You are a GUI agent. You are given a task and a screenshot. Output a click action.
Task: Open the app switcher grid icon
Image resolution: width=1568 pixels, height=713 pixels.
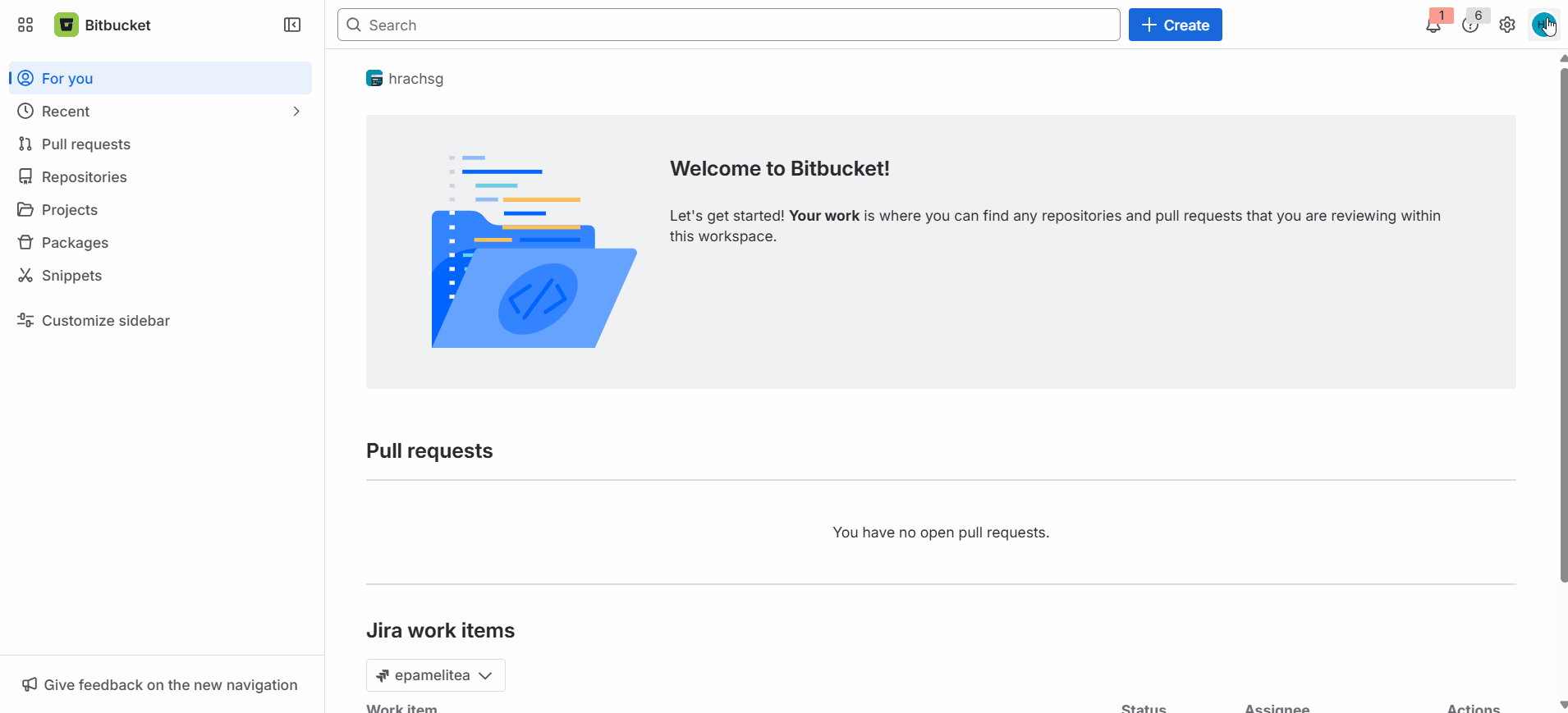[25, 25]
